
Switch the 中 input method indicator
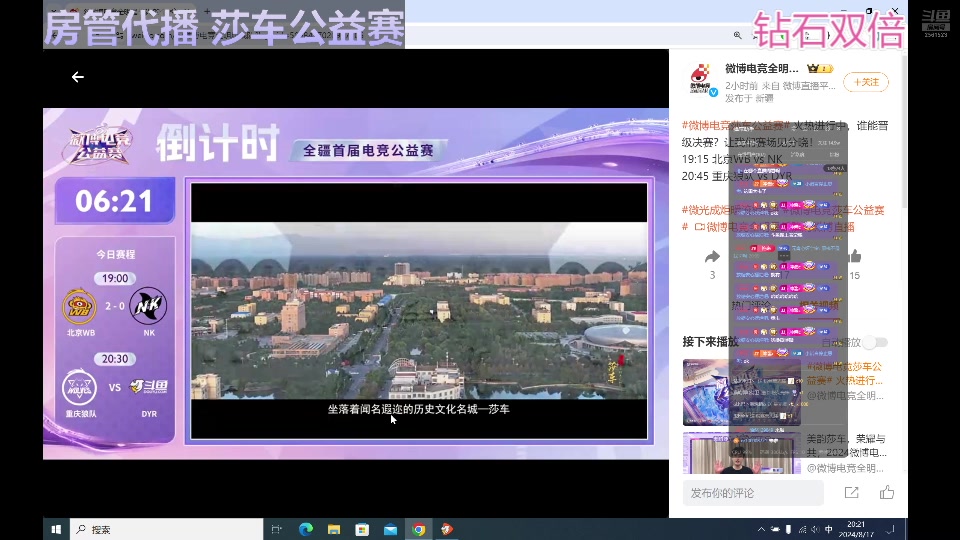[x=829, y=530]
